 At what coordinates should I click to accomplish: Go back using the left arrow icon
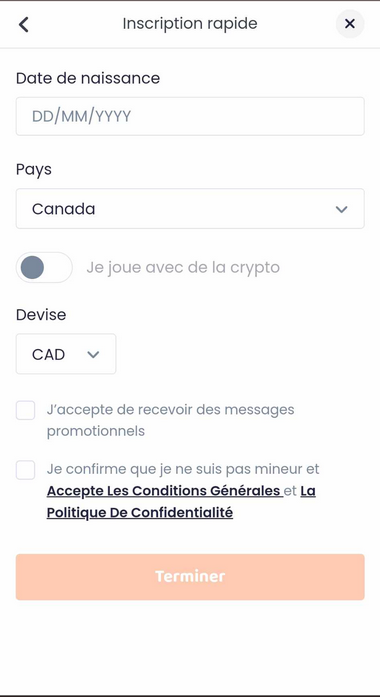click(24, 24)
